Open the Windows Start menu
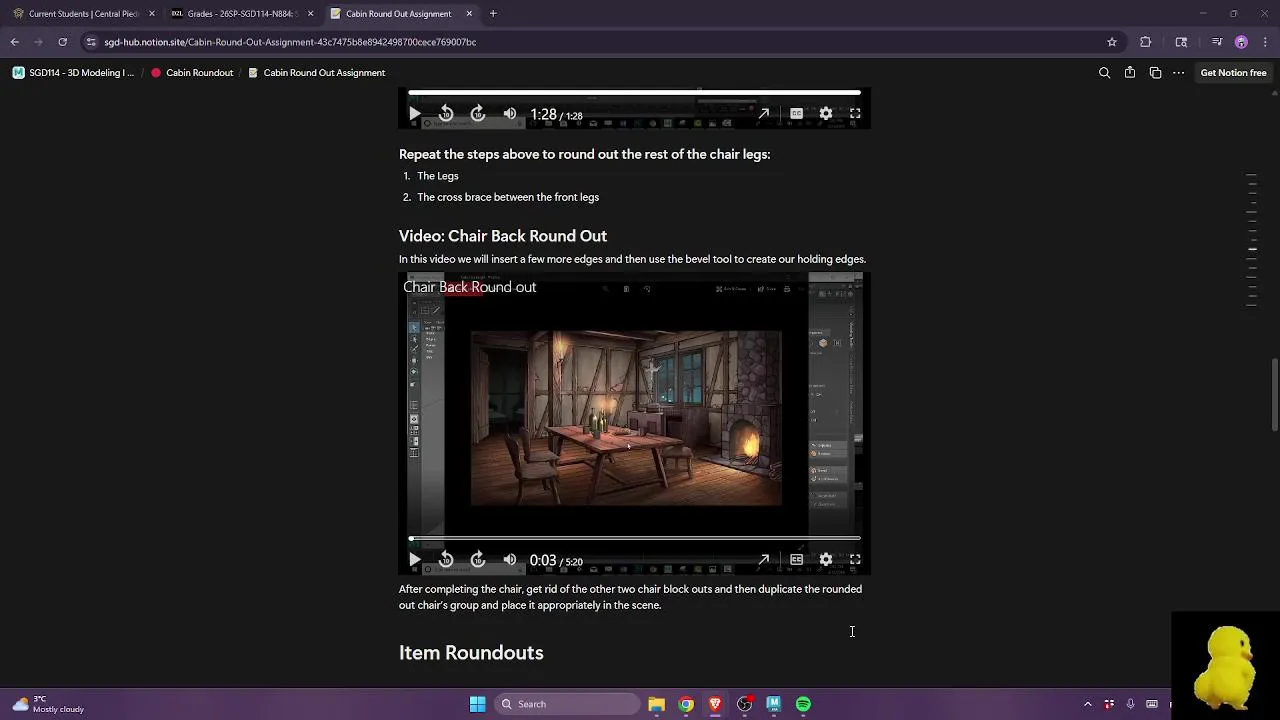 477,704
